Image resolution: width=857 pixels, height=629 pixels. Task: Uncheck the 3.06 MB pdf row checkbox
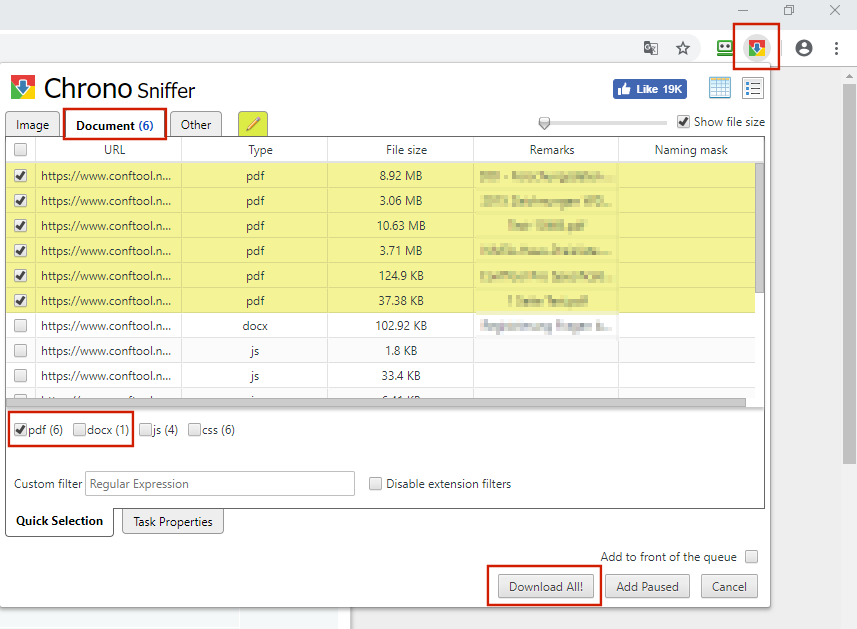coord(21,201)
